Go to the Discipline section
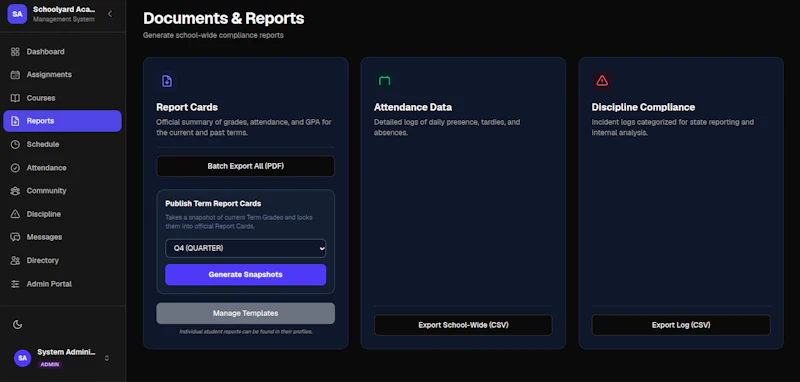Image resolution: width=800 pixels, height=382 pixels. [62, 214]
